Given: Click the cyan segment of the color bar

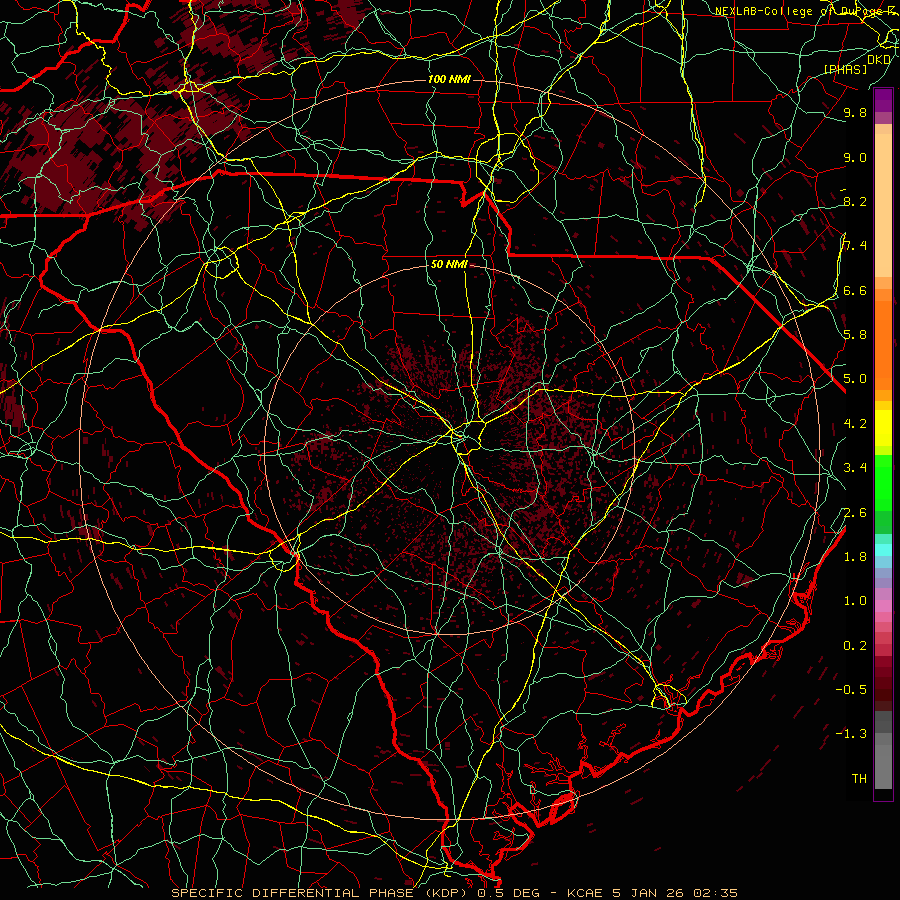Looking at the screenshot, I should click(883, 550).
